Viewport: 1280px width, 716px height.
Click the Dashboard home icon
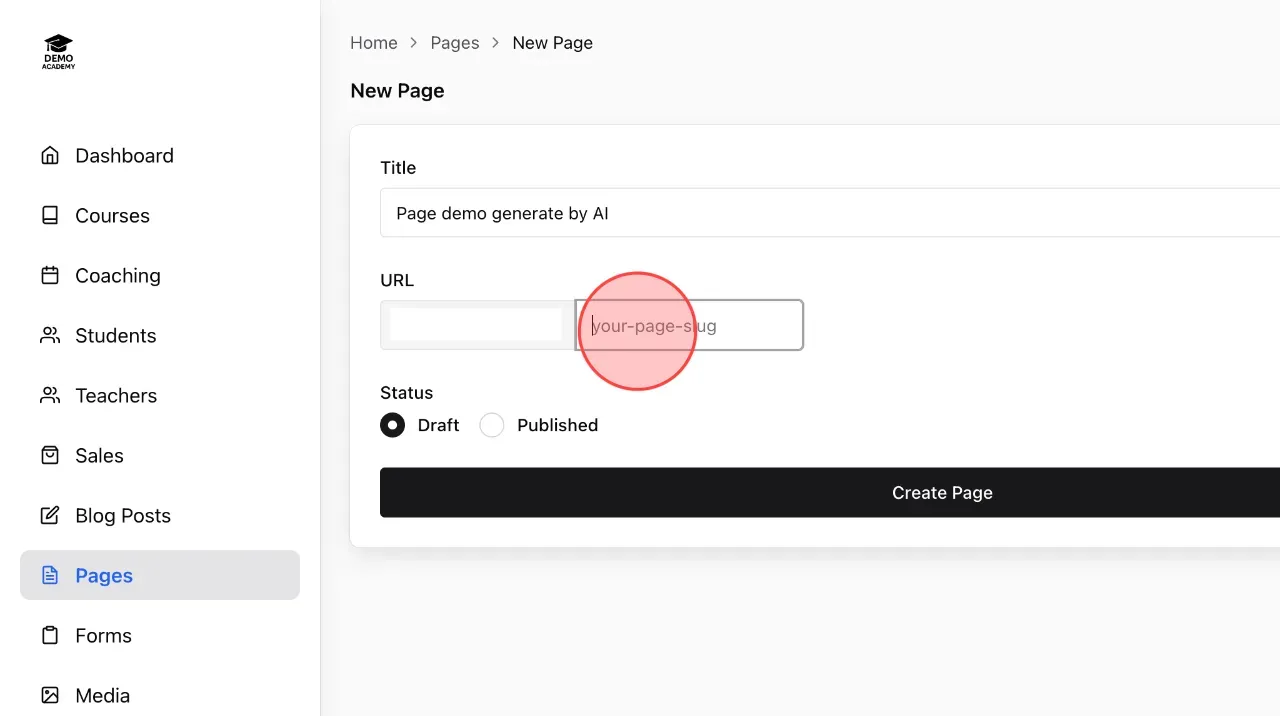(x=50, y=155)
